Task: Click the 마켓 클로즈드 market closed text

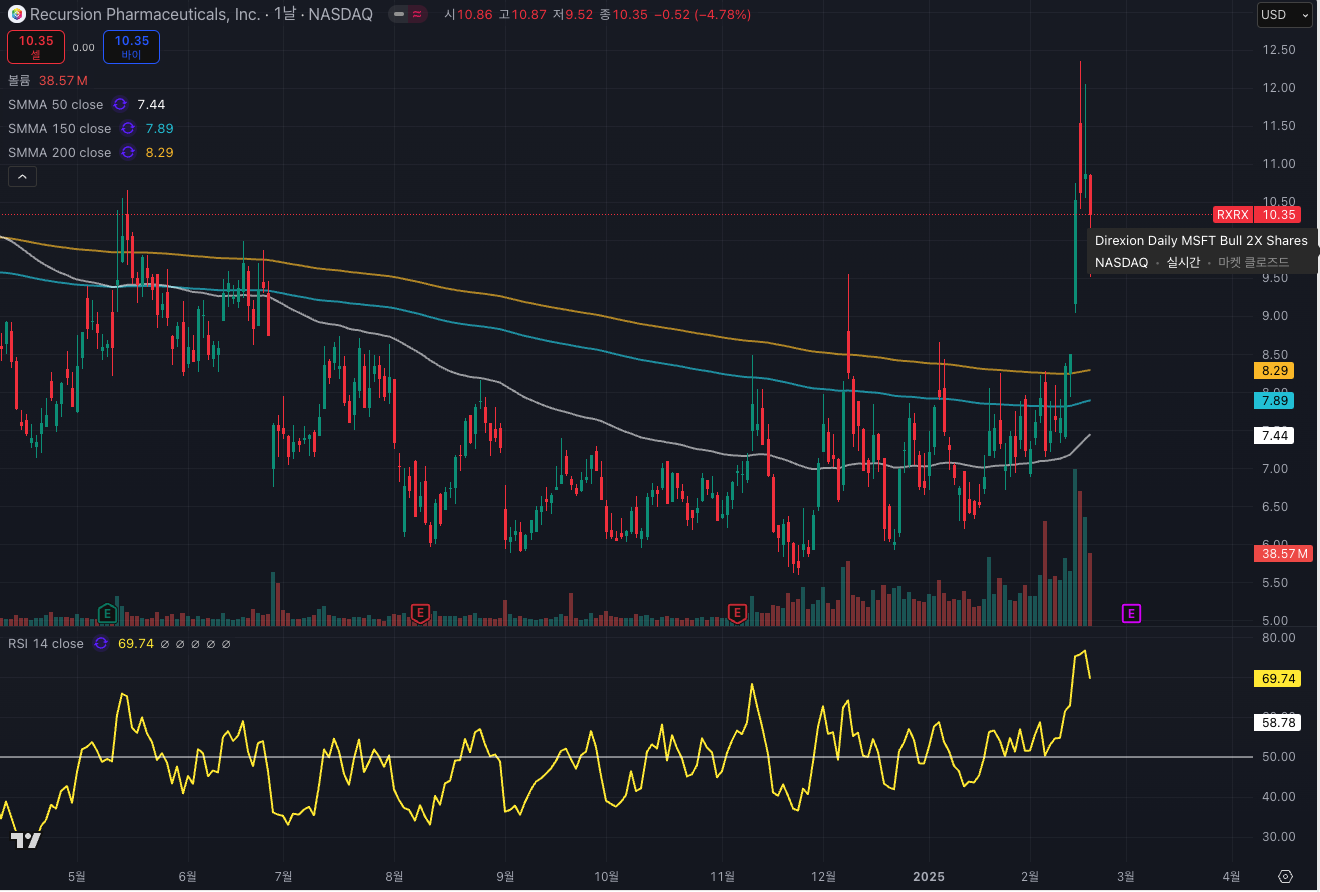Action: click(x=1253, y=262)
